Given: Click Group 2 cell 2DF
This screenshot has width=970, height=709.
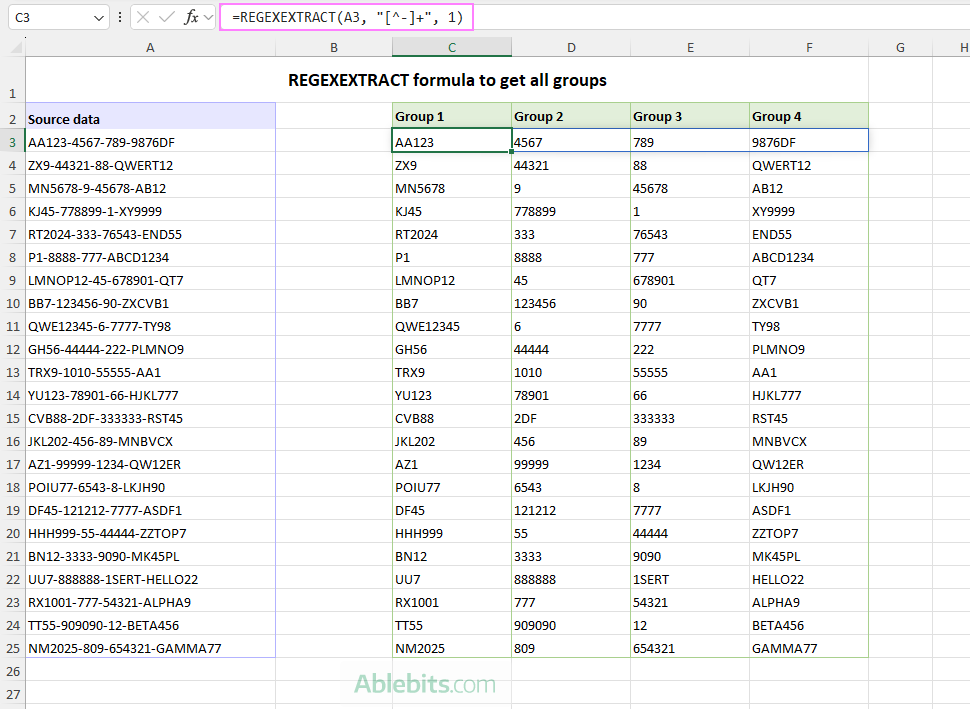Looking at the screenshot, I should pos(571,418).
